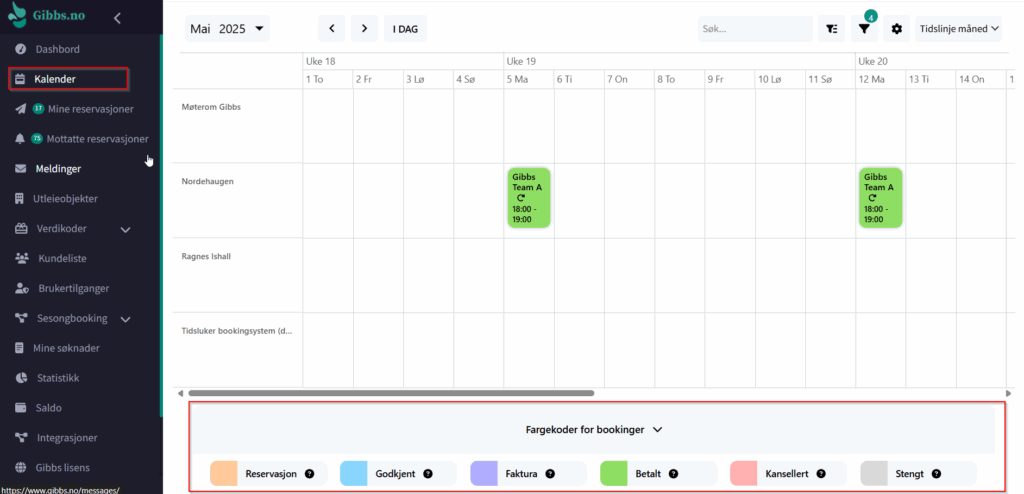This screenshot has width=1024, height=494.
Task: Click the help icon next to Kansellert
Action: click(x=821, y=474)
